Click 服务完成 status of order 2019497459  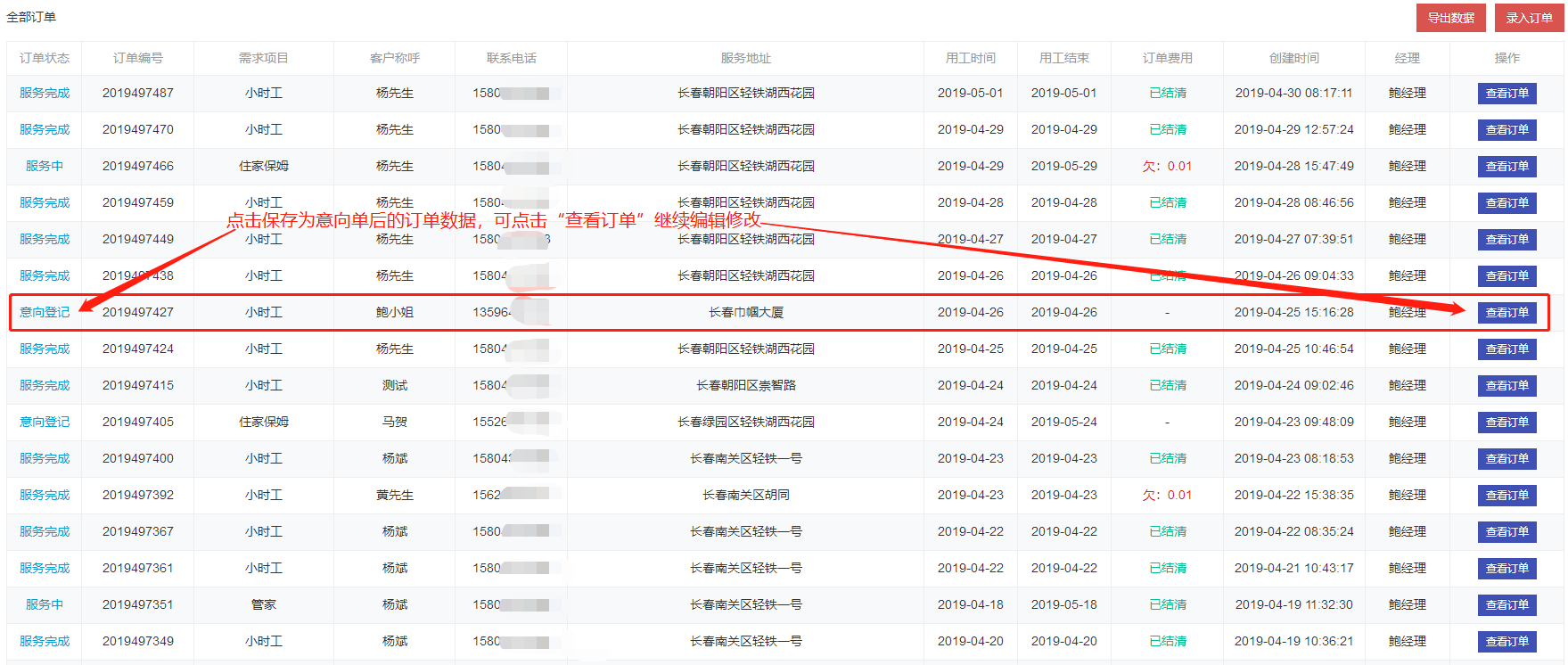[x=45, y=202]
